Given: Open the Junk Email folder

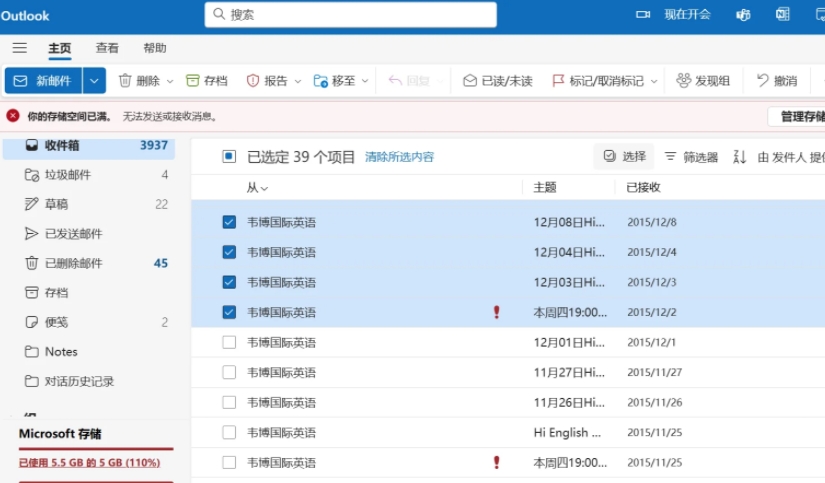Looking at the screenshot, I should (88, 175).
